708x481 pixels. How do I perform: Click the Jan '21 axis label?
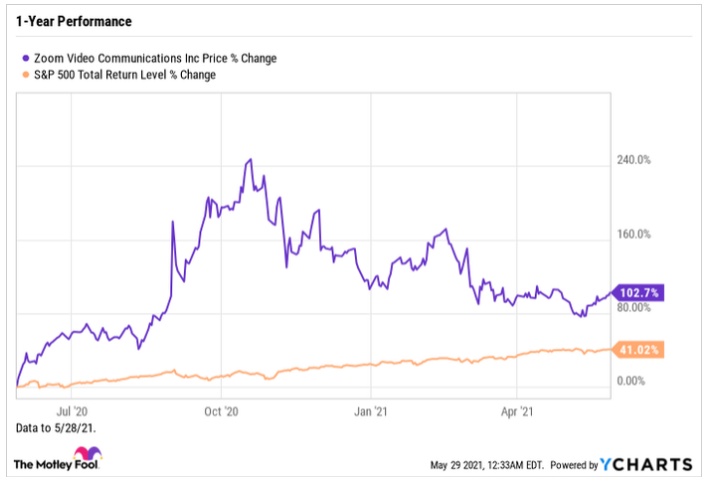[x=372, y=410]
